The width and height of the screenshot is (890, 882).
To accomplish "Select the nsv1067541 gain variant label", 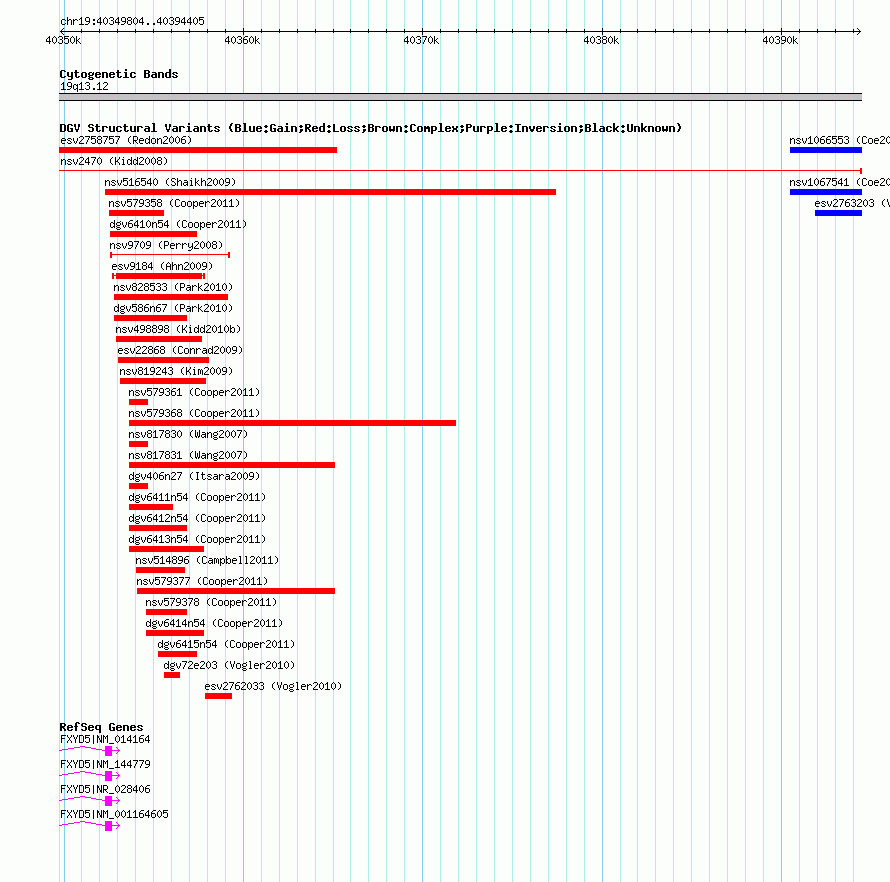I will pos(839,182).
